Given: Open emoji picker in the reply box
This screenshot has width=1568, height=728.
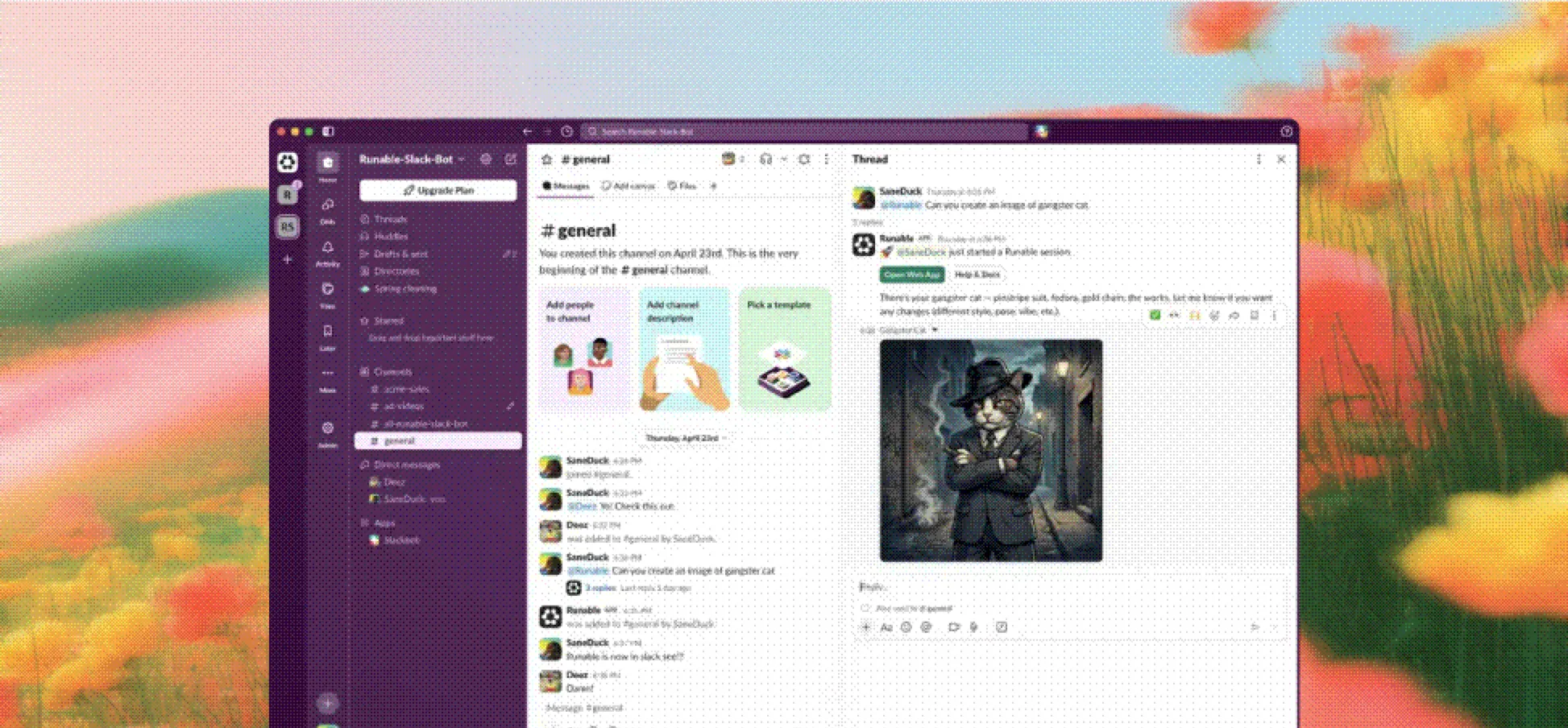Looking at the screenshot, I should pyautogui.click(x=906, y=627).
